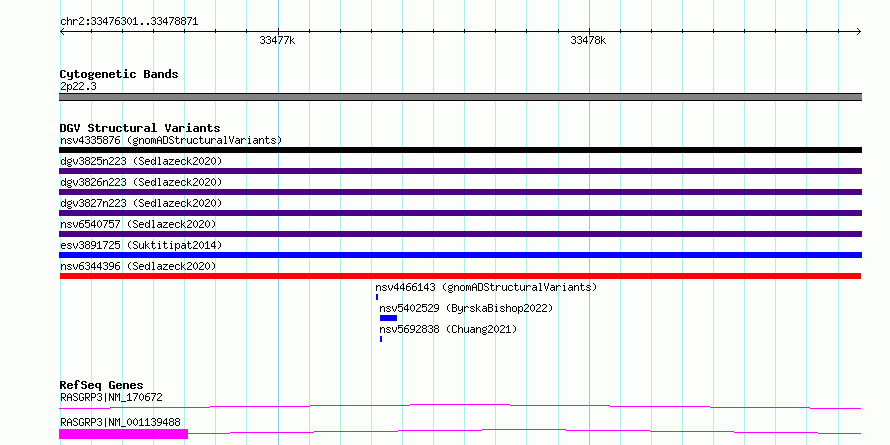Screen dimensions: 890x445
Task: Open the nsv4466143 (gnomADStructuralVariants) label
Action: click(486, 287)
